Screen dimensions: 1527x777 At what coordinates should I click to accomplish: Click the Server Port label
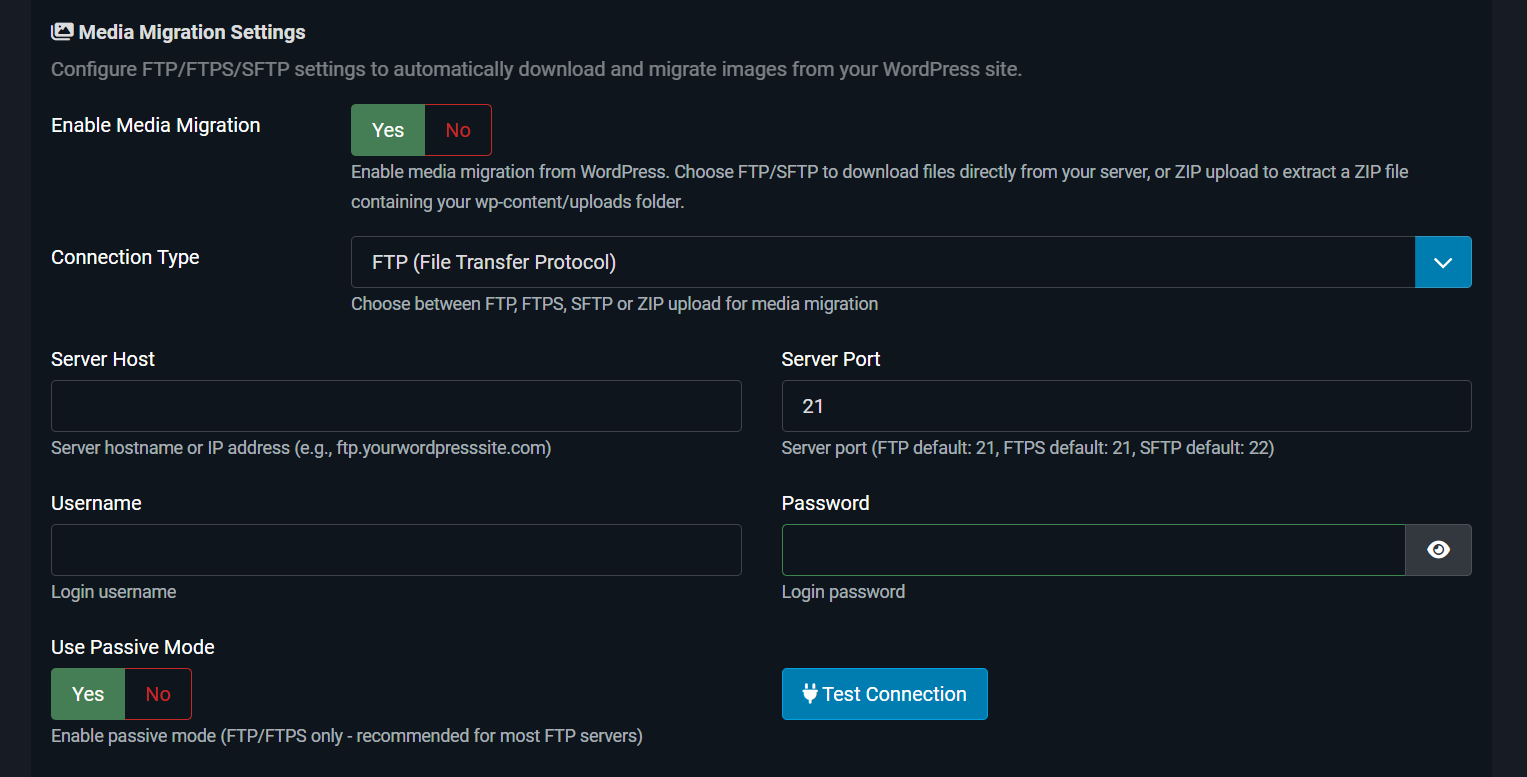pos(830,359)
